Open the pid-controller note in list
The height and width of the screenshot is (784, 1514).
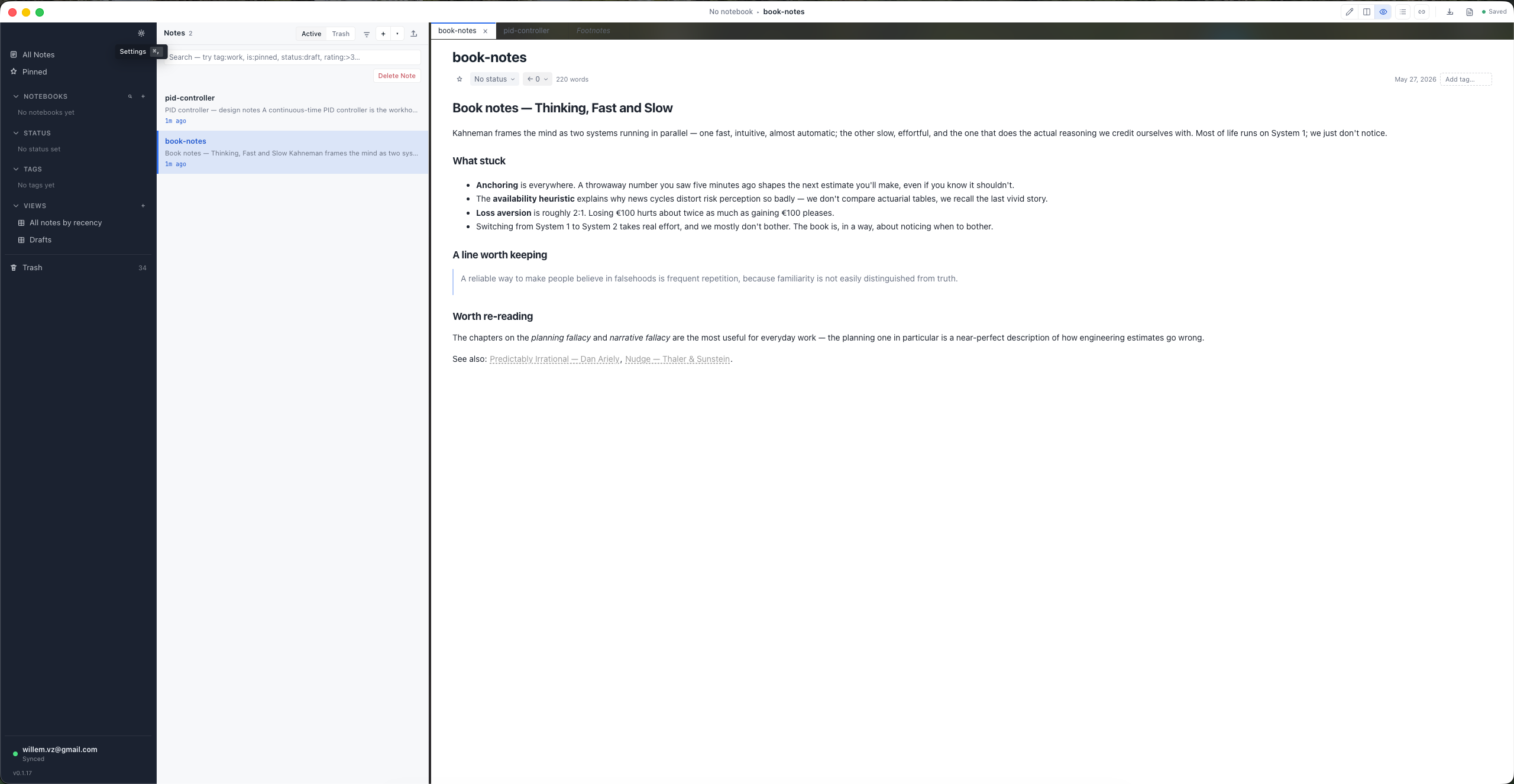293,109
